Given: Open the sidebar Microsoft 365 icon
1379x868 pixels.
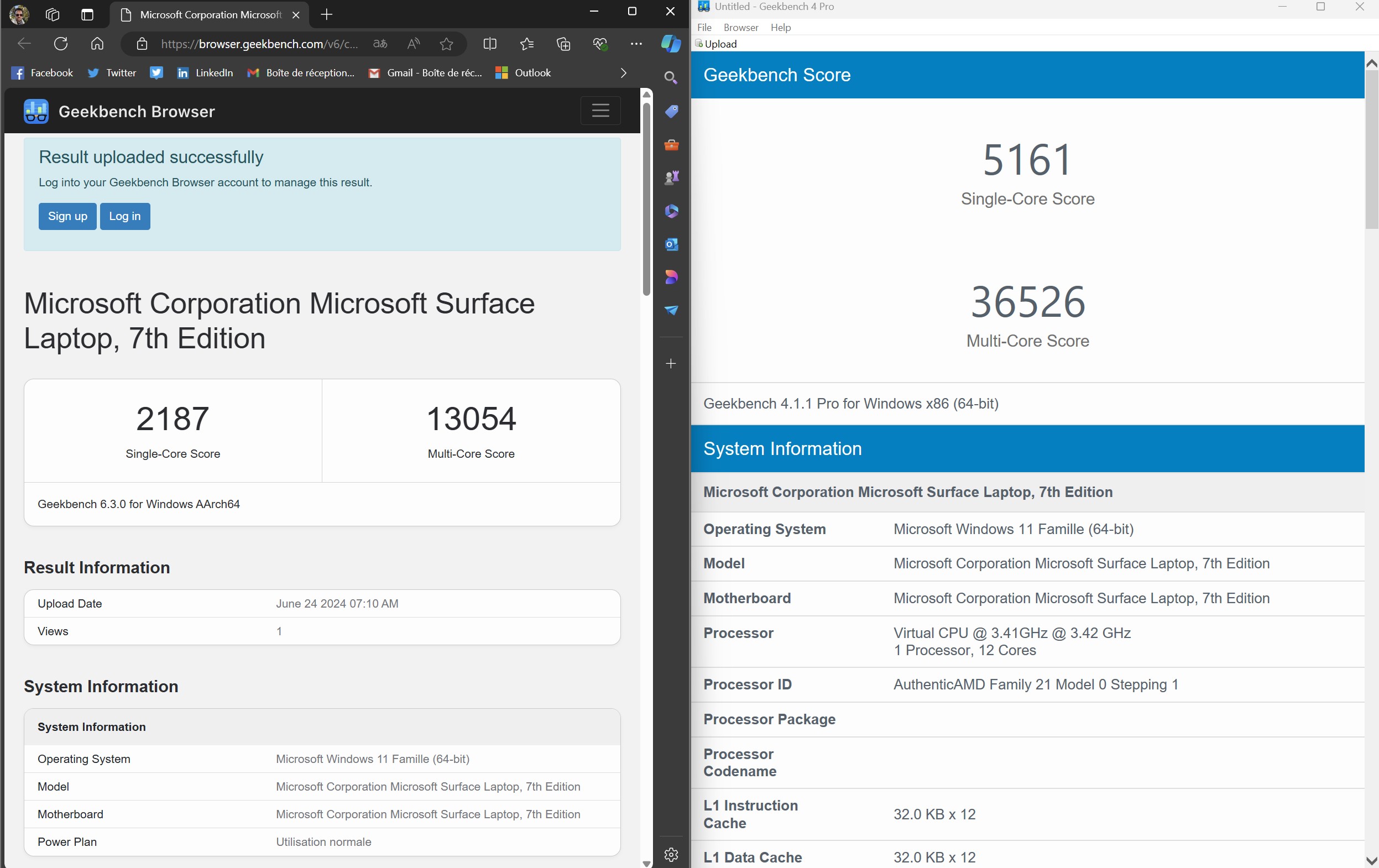Looking at the screenshot, I should tap(671, 211).
